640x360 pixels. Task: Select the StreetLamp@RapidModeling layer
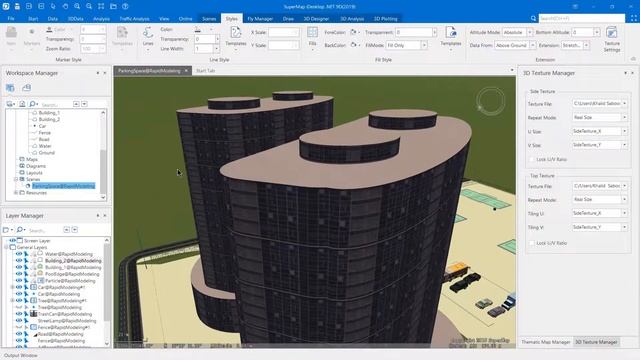(x=67, y=321)
